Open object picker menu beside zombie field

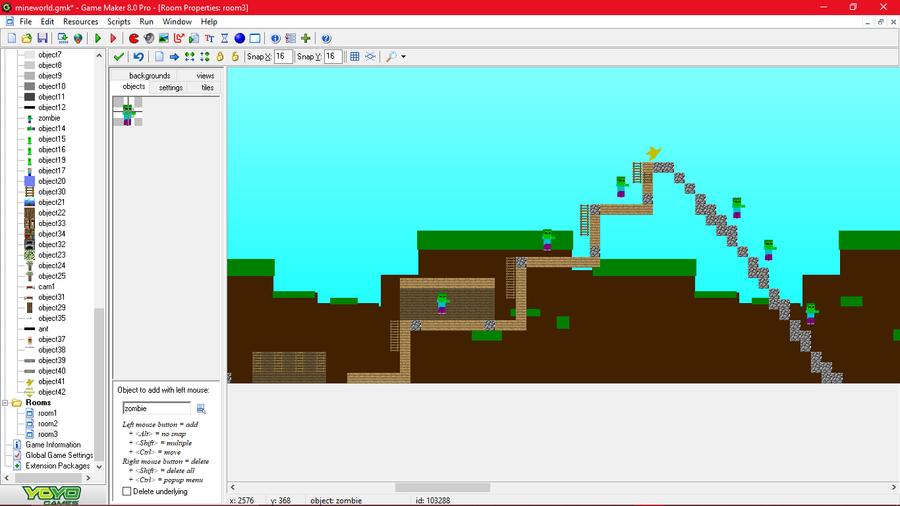[x=201, y=408]
